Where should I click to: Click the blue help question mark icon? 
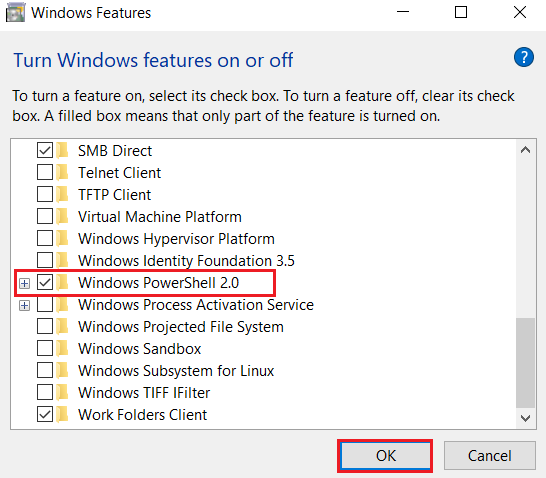click(523, 57)
